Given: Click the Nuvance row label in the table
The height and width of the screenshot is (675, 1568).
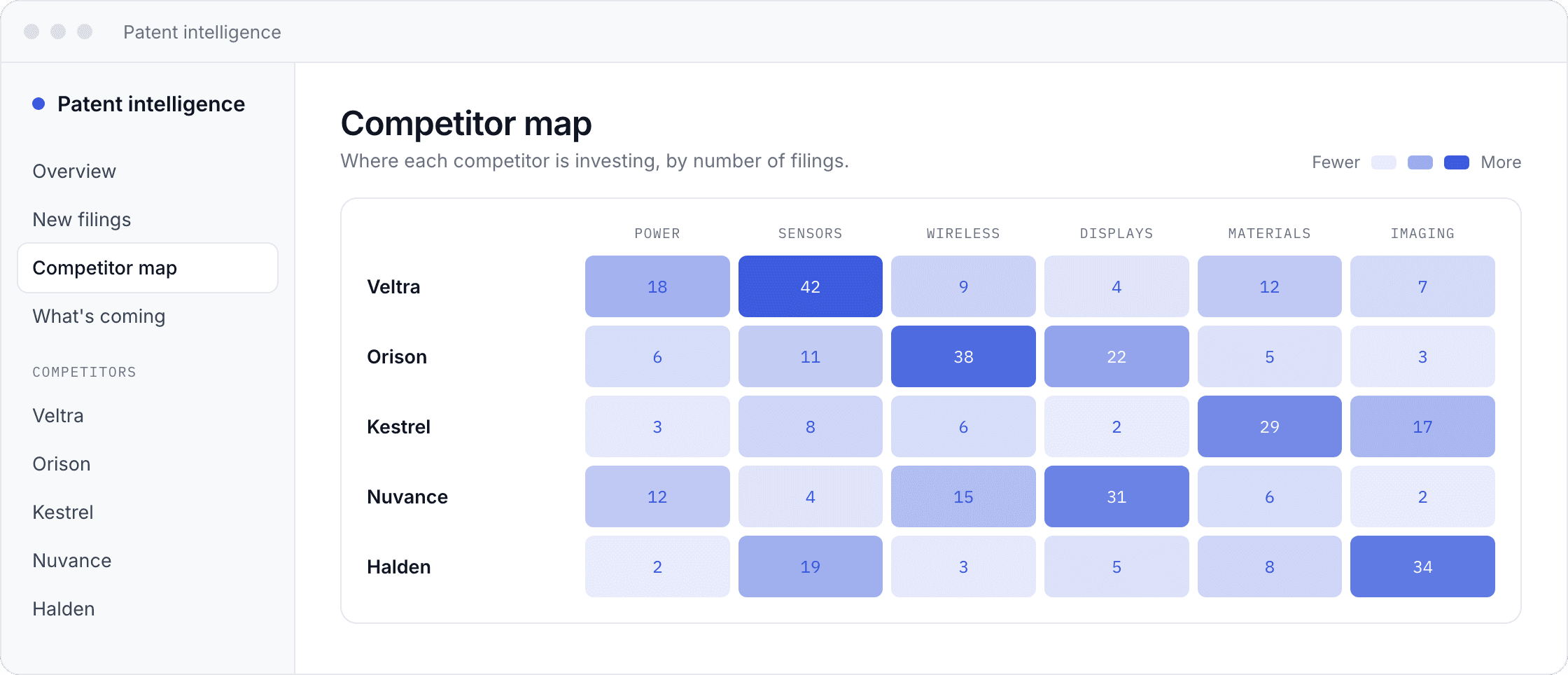Looking at the screenshot, I should coord(407,497).
